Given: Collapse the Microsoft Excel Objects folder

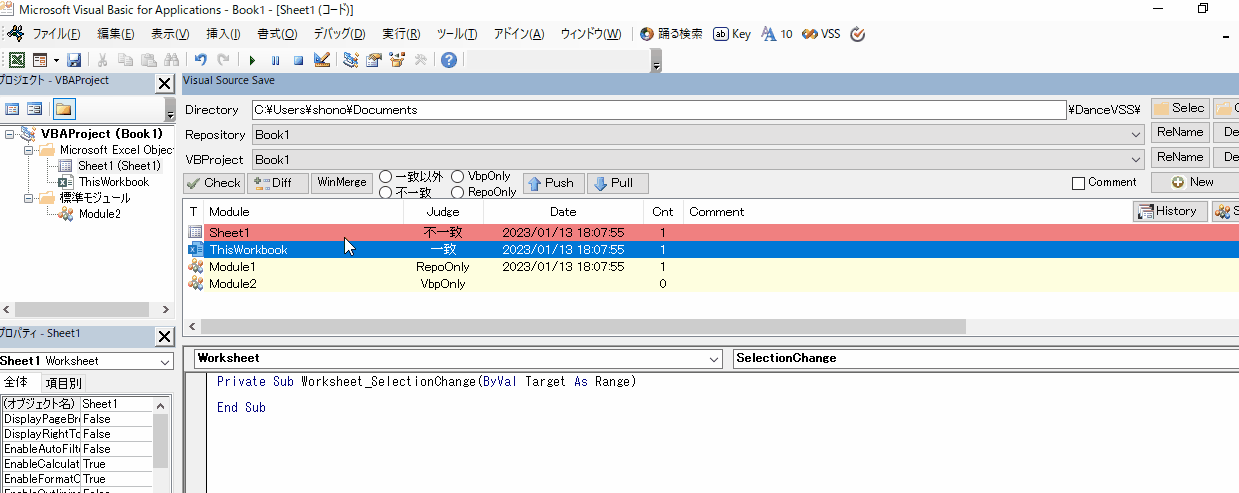Looking at the screenshot, I should pyautogui.click(x=30, y=150).
